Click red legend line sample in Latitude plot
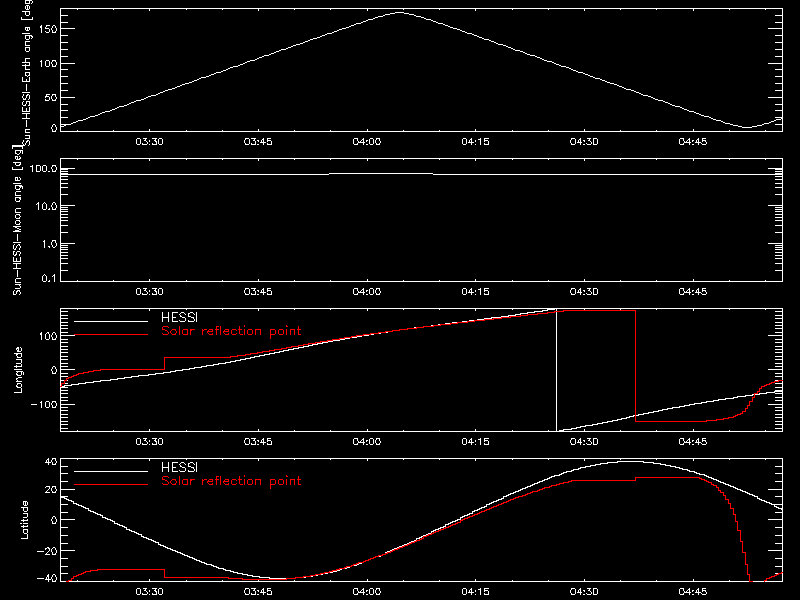The height and width of the screenshot is (600, 800). [111, 484]
